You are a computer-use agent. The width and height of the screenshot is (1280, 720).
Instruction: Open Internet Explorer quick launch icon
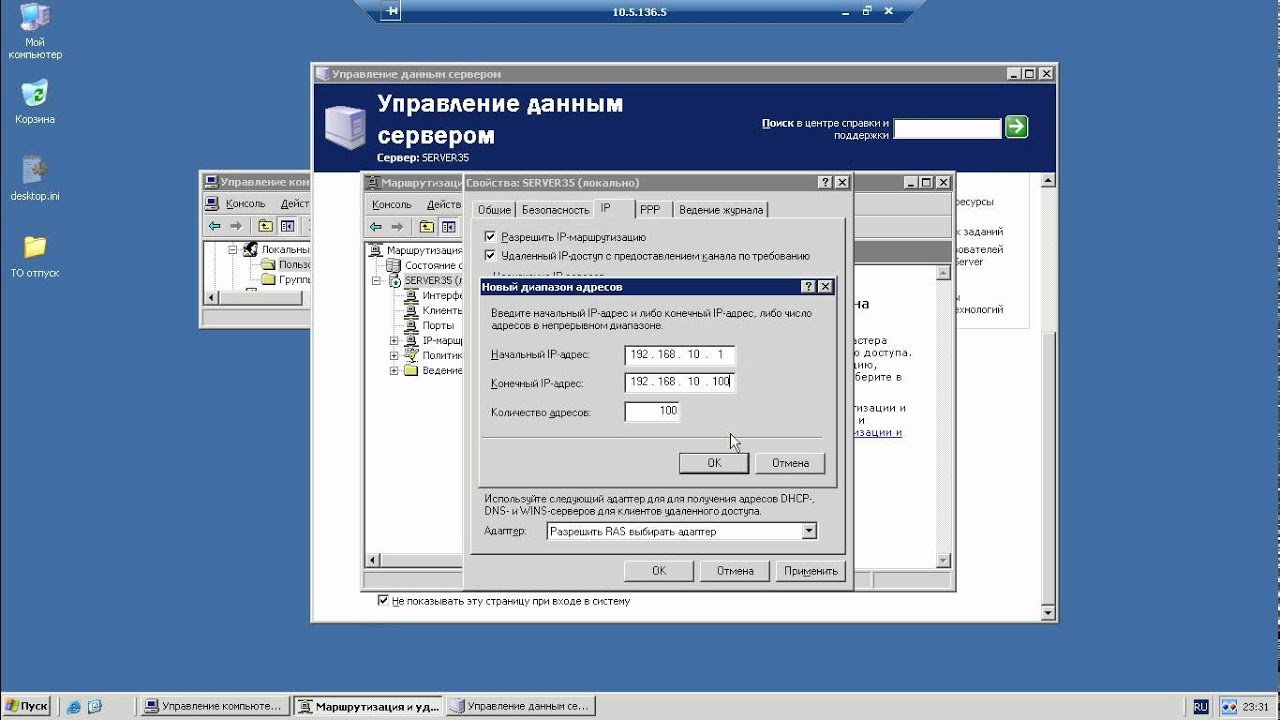coord(74,706)
